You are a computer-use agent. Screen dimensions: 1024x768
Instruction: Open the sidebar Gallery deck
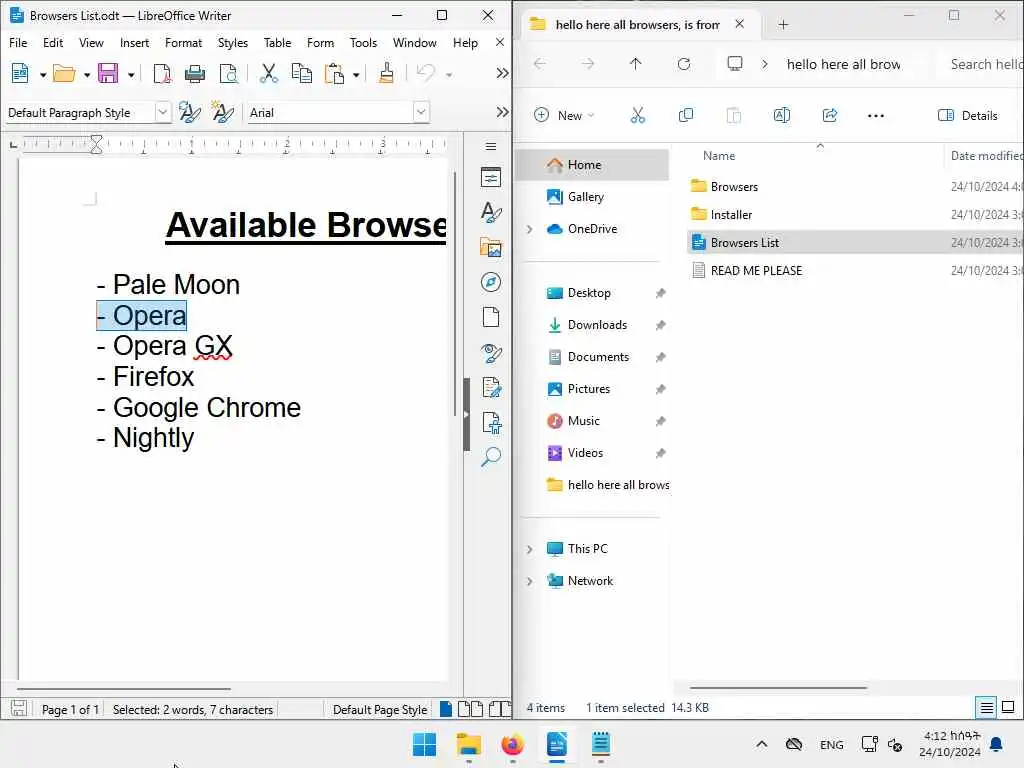coord(490,248)
